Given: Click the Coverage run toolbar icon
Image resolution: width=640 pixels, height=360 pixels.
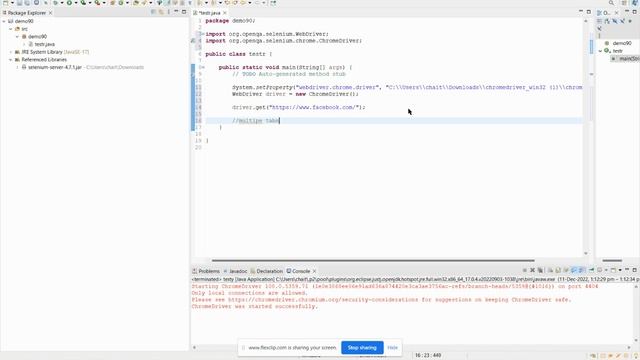Looking at the screenshot, I should click(x=83, y=3).
